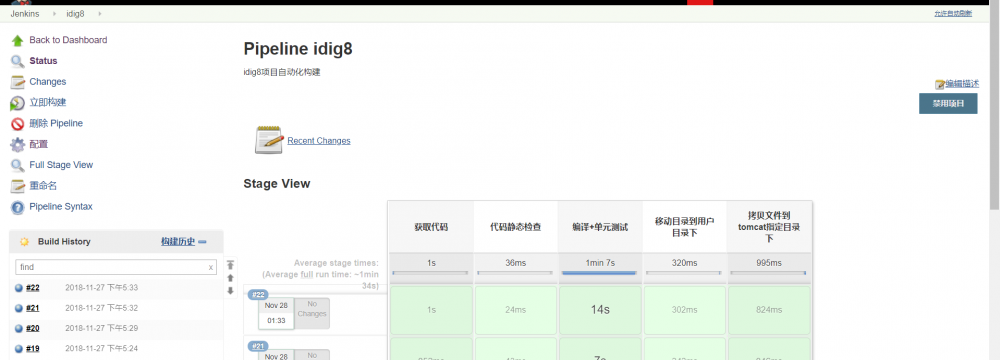Clear the find field with the x
1000x360 pixels.
(x=210, y=267)
